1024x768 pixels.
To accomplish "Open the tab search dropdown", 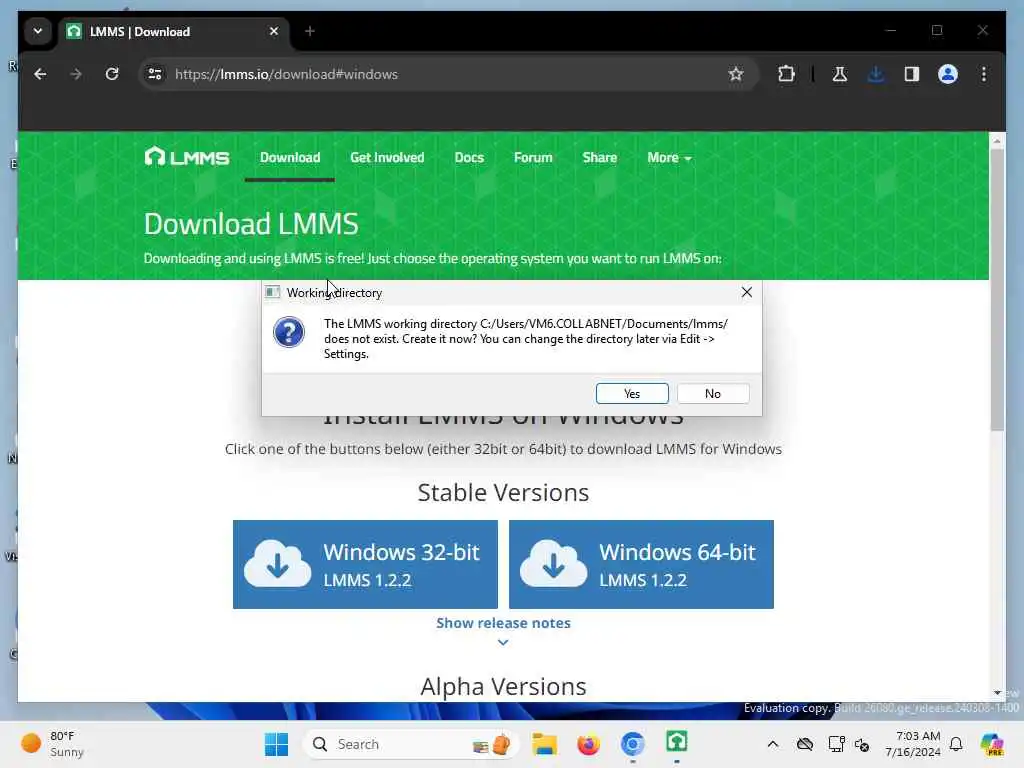I will 38,31.
